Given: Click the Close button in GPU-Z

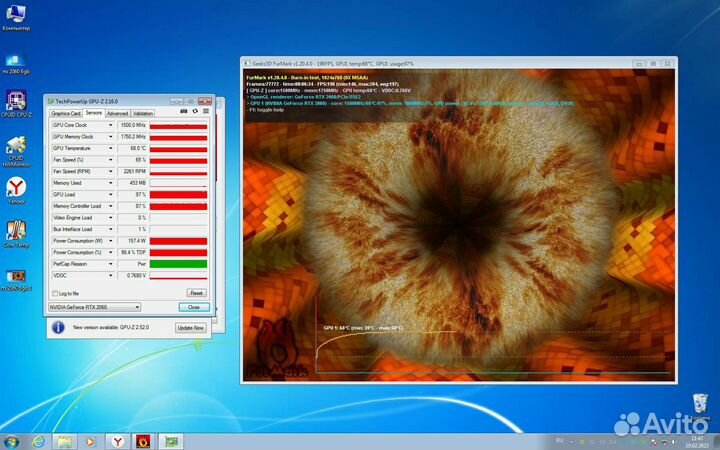Looking at the screenshot, I should click(x=194, y=307).
